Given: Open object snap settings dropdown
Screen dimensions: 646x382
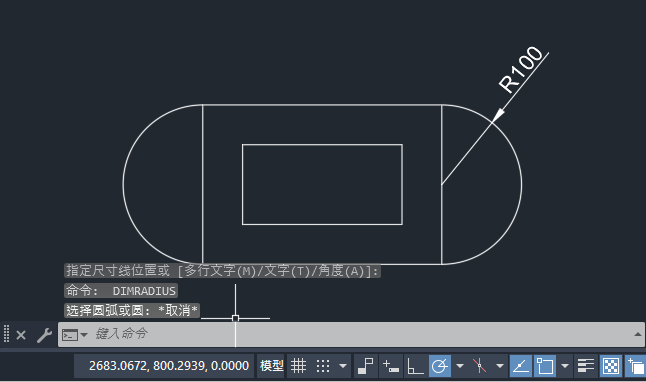Looking at the screenshot, I should tap(565, 366).
